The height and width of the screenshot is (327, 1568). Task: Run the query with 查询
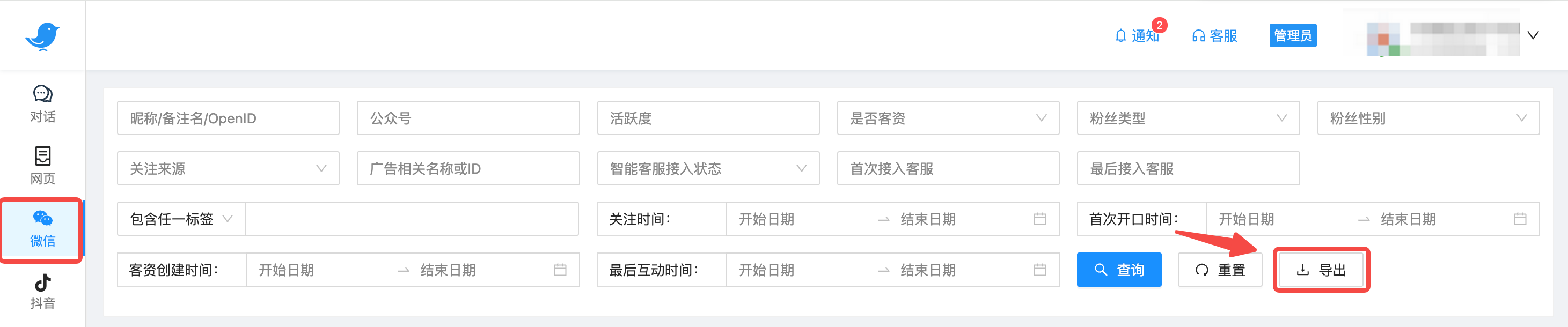[1119, 270]
